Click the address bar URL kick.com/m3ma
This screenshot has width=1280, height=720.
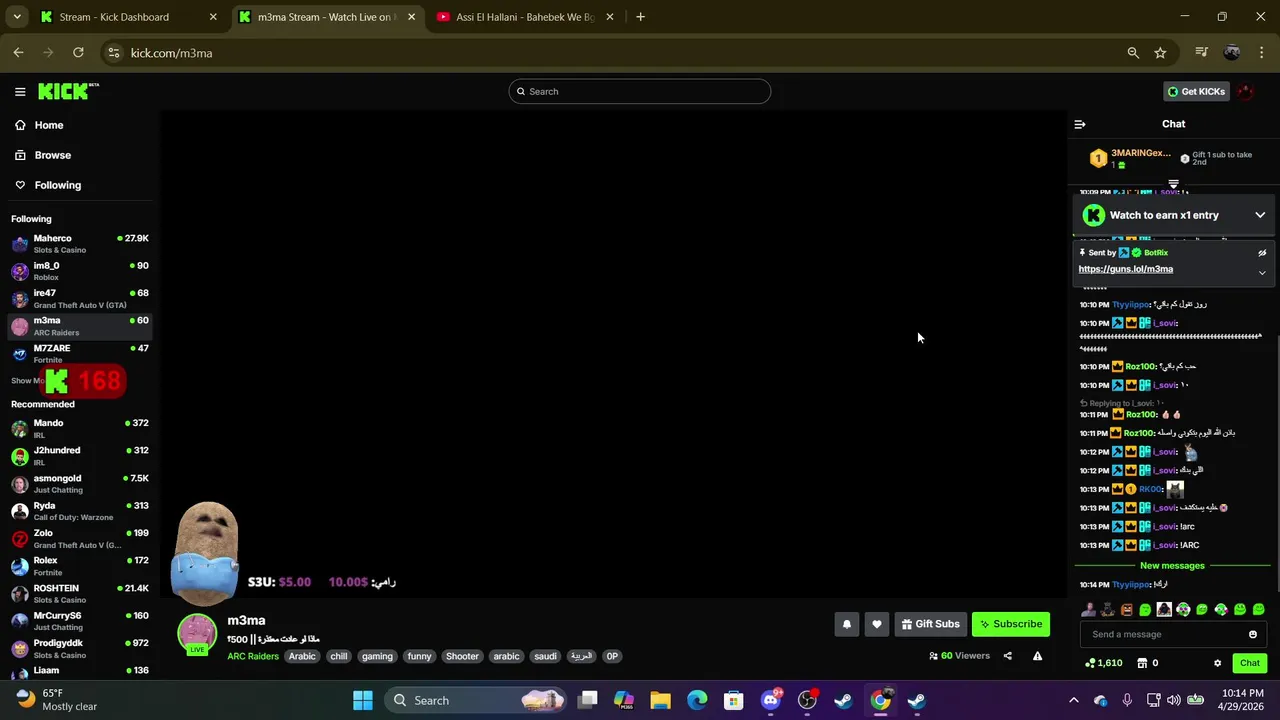coord(171,53)
